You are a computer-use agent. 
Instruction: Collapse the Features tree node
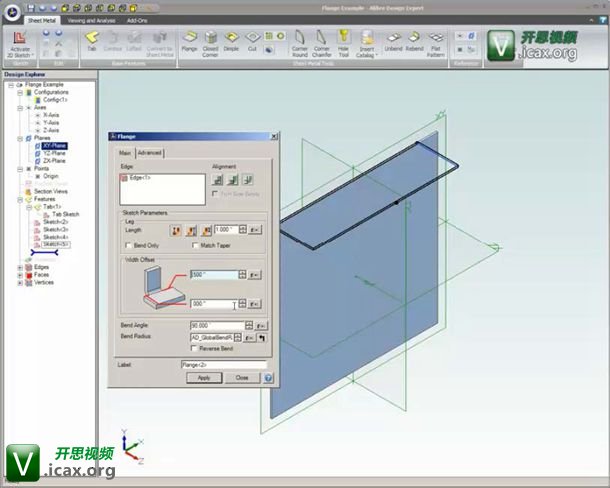click(20, 200)
